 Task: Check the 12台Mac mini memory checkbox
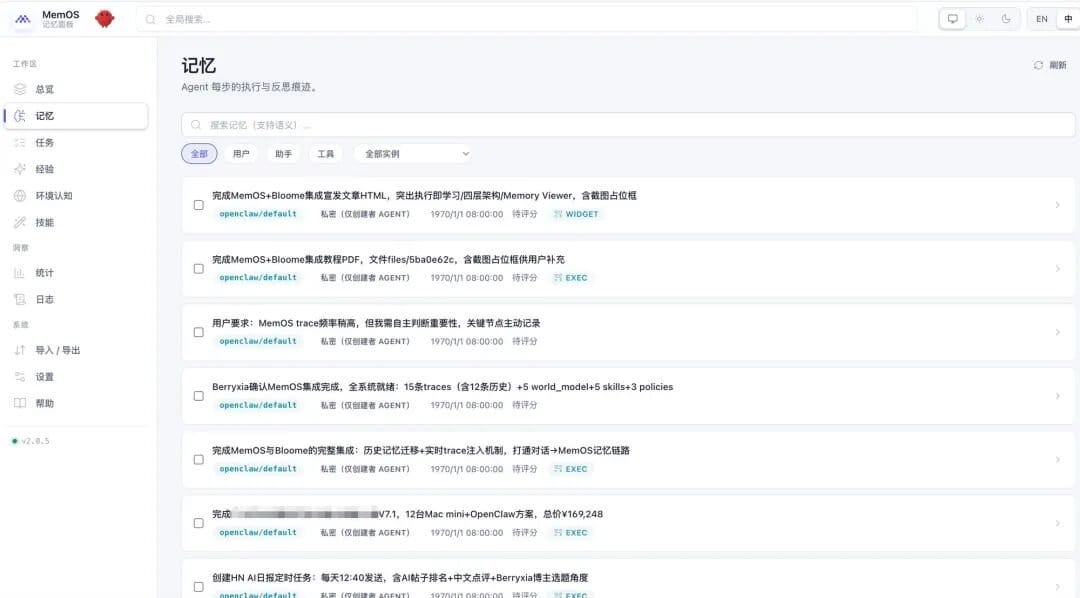click(198, 523)
